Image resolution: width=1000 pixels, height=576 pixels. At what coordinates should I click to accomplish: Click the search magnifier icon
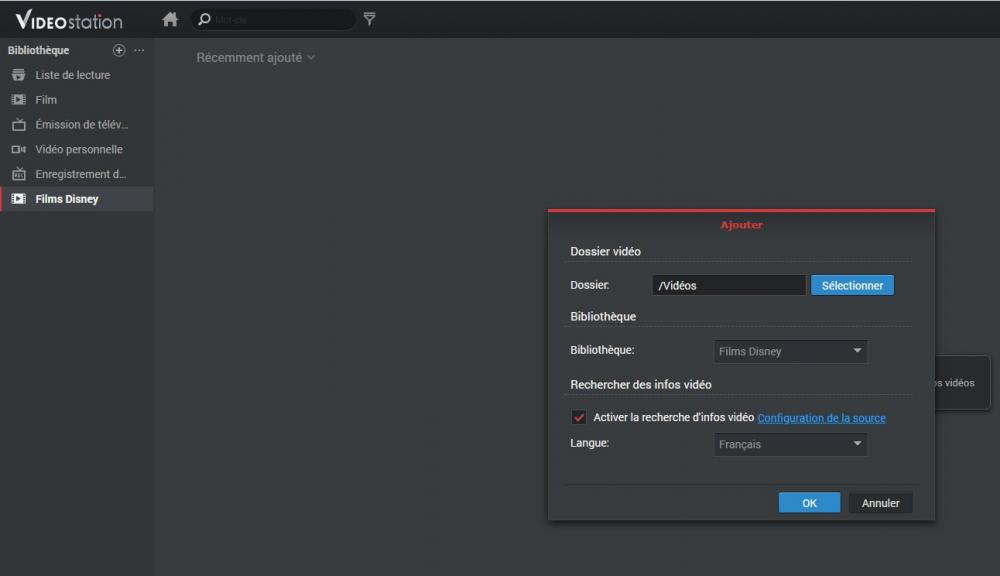tap(204, 19)
